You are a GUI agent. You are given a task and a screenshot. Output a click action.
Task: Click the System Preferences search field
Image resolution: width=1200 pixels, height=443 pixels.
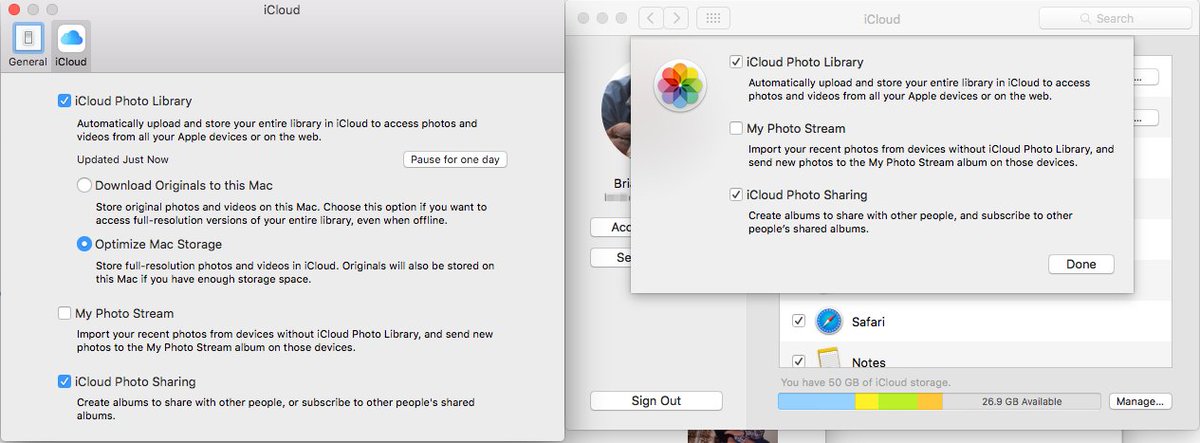click(x=1115, y=18)
